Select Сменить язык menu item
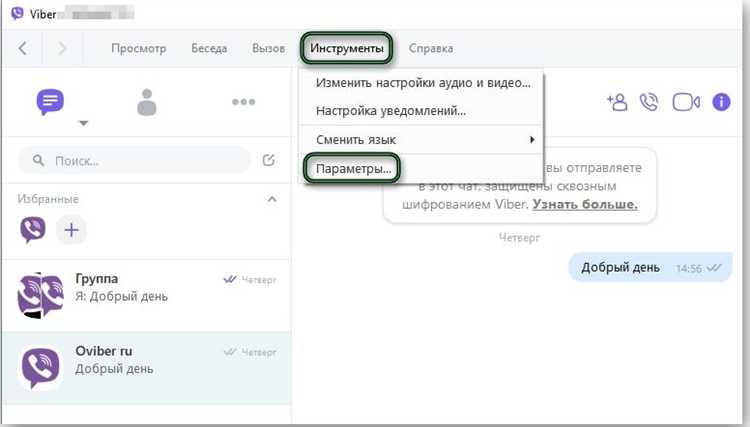This screenshot has height=427, width=750. [421, 140]
